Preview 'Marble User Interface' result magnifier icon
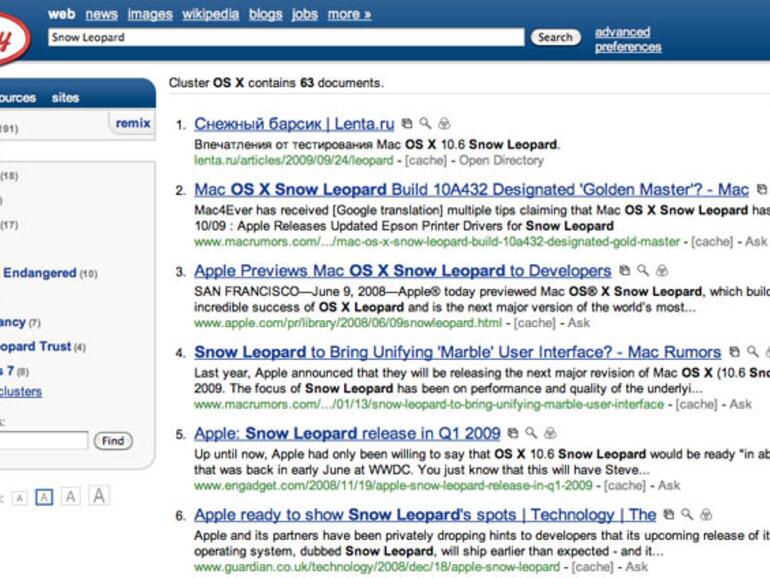 tap(752, 352)
